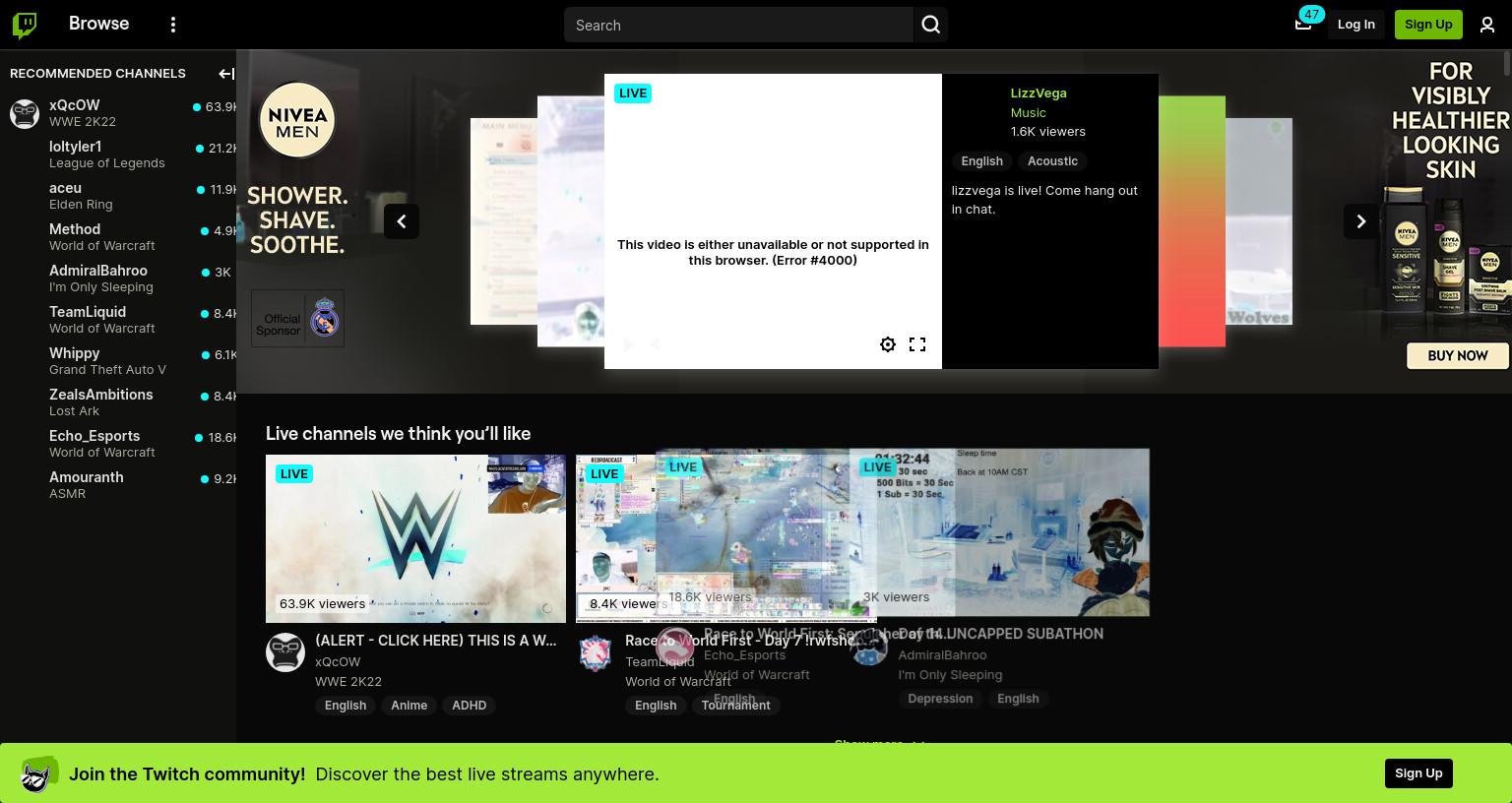Click Log In button

coord(1355,25)
